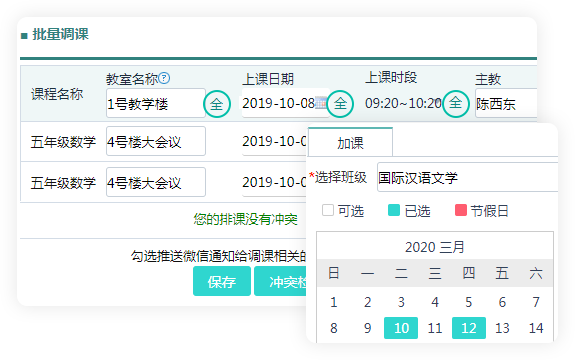Viewport: 575px width, 360px height.
Task: Click first row 五年级数学 course name
Action: (63, 142)
